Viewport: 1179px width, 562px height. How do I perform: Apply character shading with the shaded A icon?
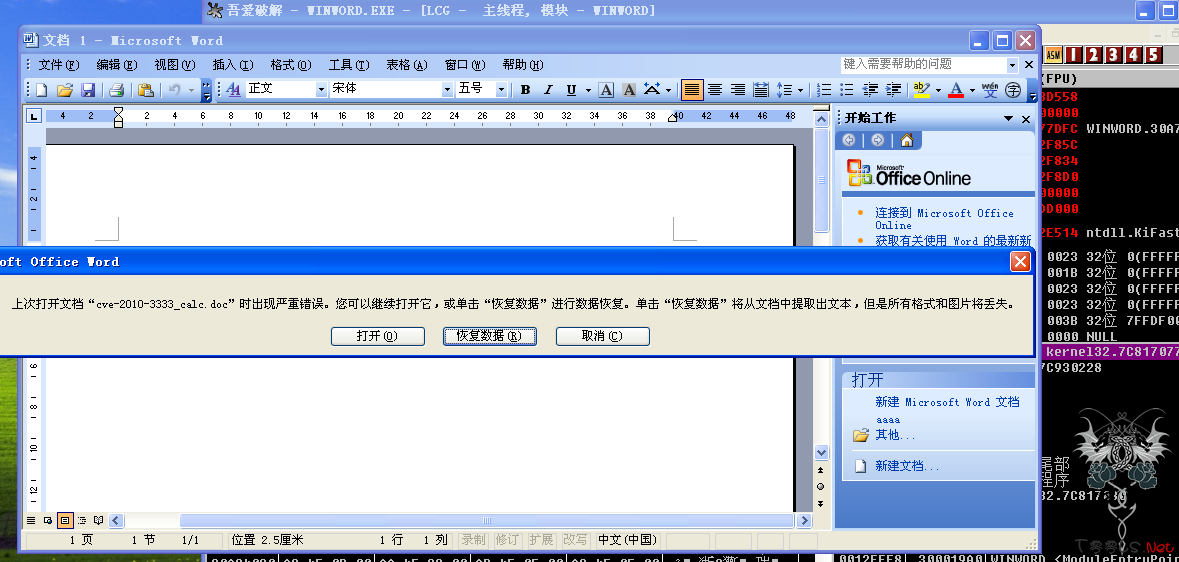pyautogui.click(x=629, y=90)
